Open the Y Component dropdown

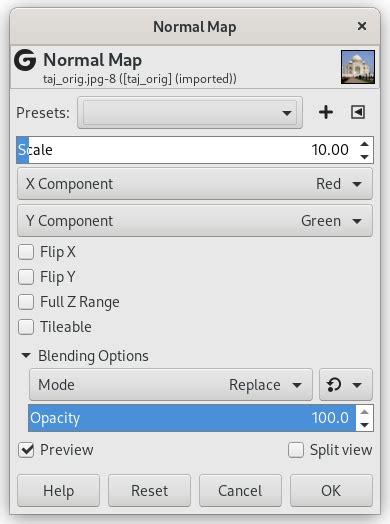coord(195,221)
